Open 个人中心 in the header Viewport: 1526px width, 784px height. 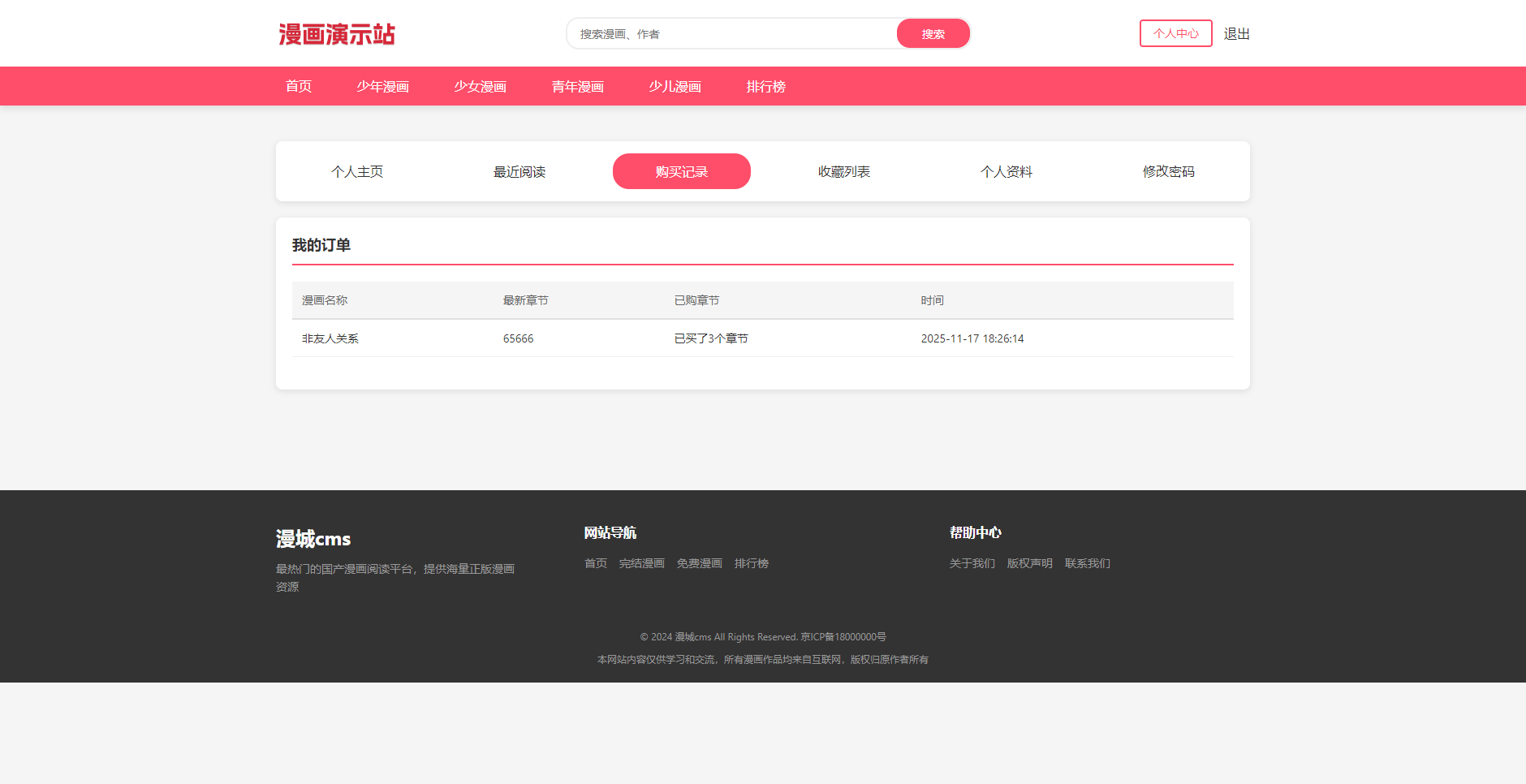pos(1175,34)
